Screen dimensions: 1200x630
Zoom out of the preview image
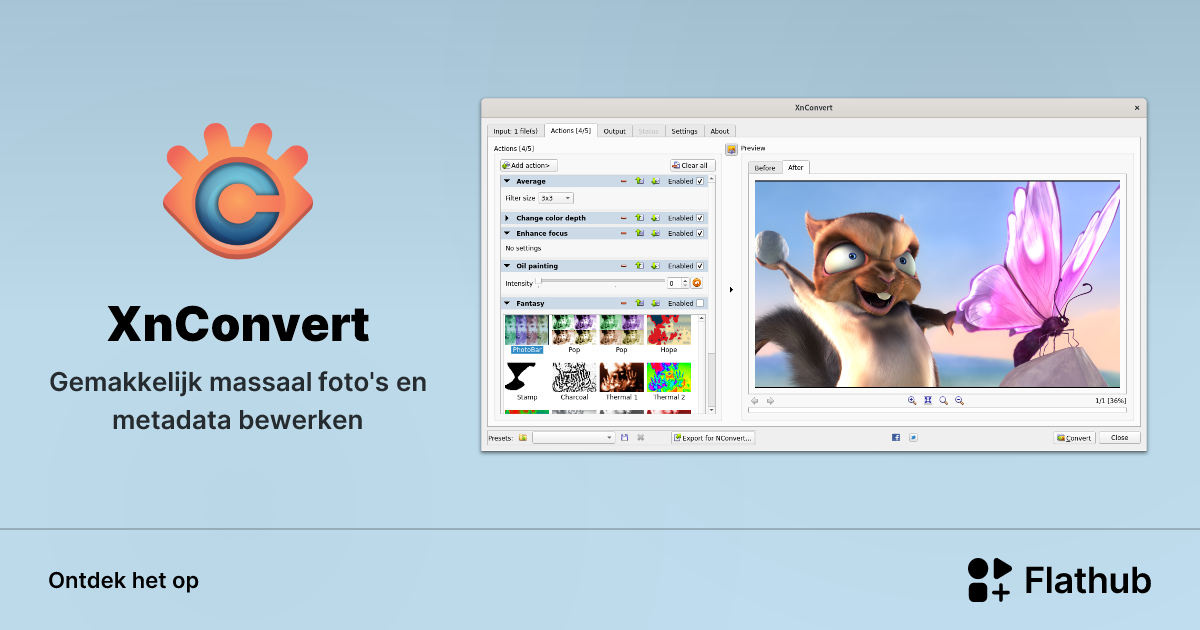point(959,400)
